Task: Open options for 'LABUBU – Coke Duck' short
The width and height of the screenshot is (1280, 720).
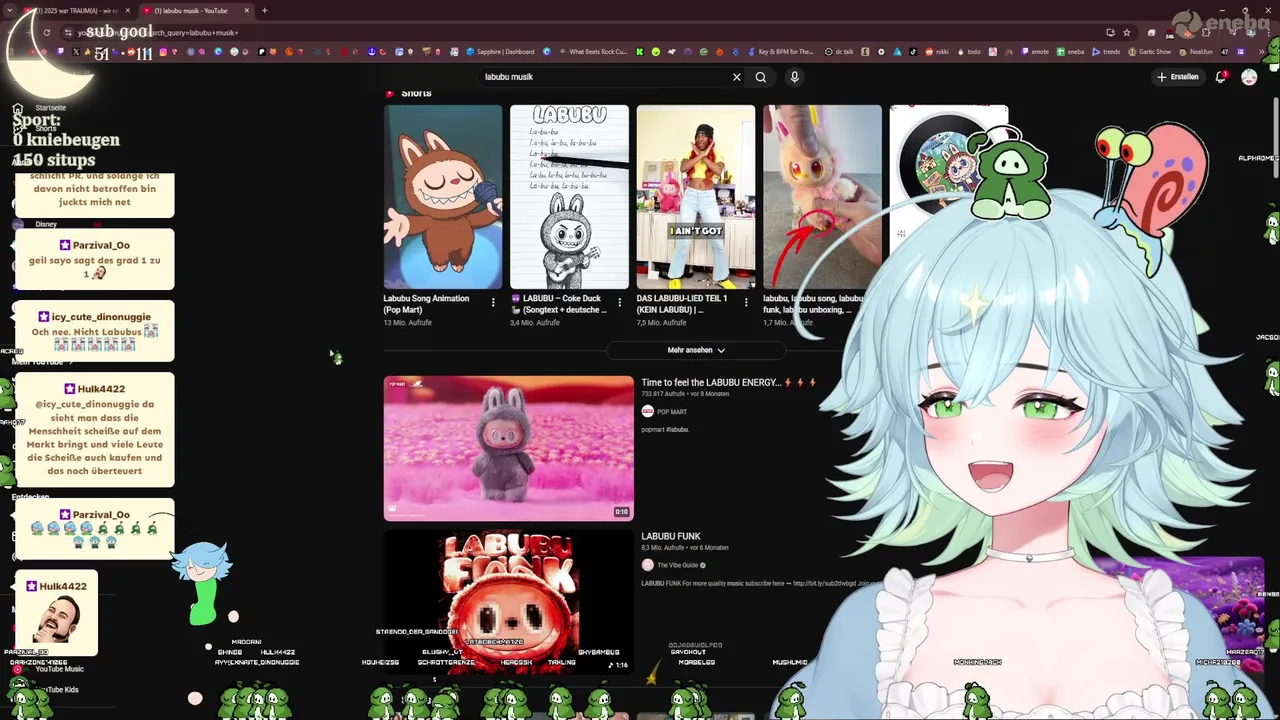Action: point(619,302)
